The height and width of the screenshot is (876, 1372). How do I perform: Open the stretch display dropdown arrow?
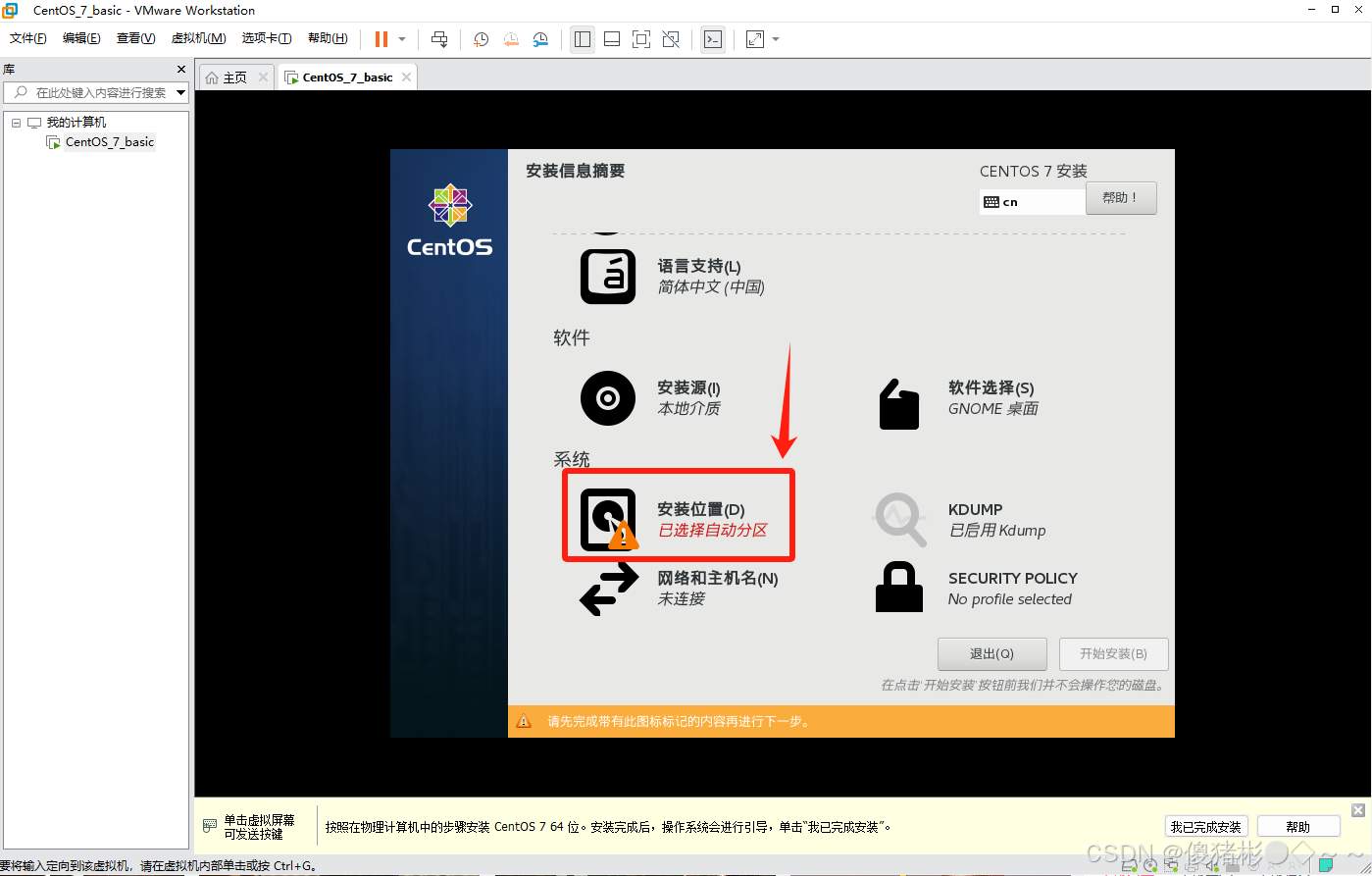[776, 39]
